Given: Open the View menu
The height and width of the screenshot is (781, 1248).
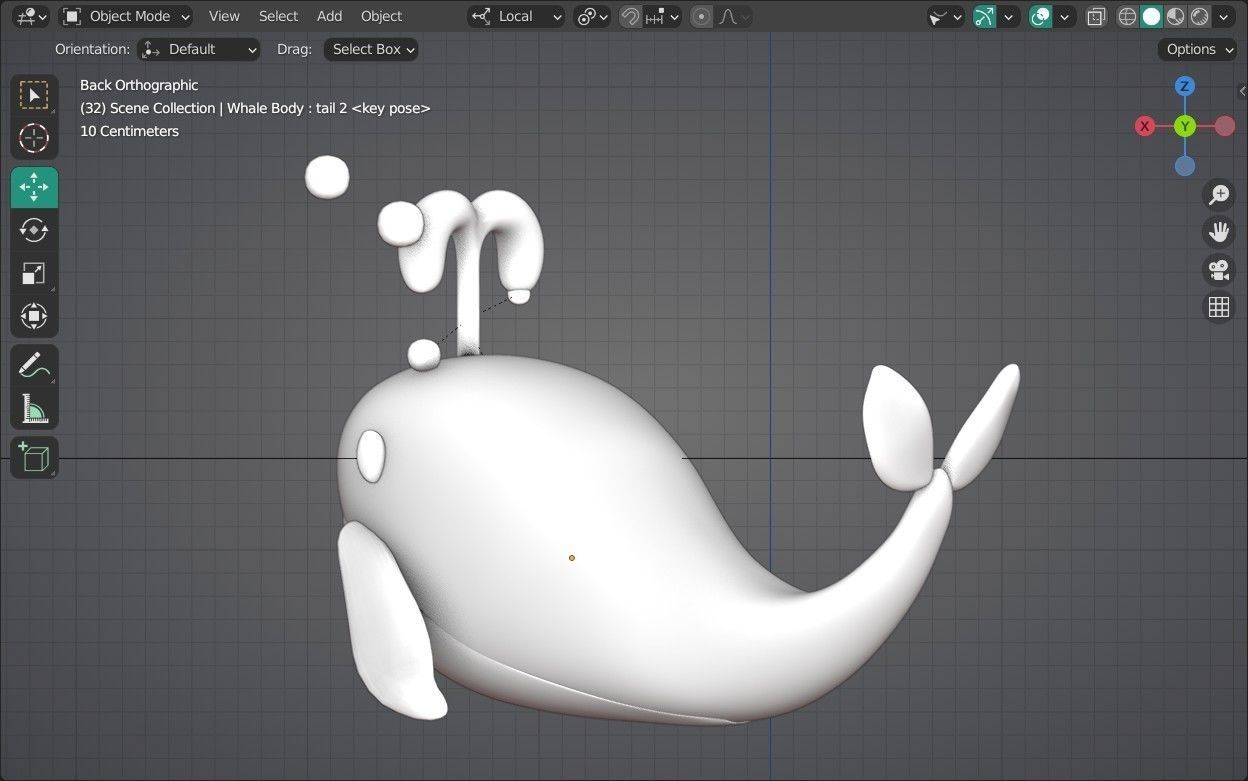Looking at the screenshot, I should point(224,16).
